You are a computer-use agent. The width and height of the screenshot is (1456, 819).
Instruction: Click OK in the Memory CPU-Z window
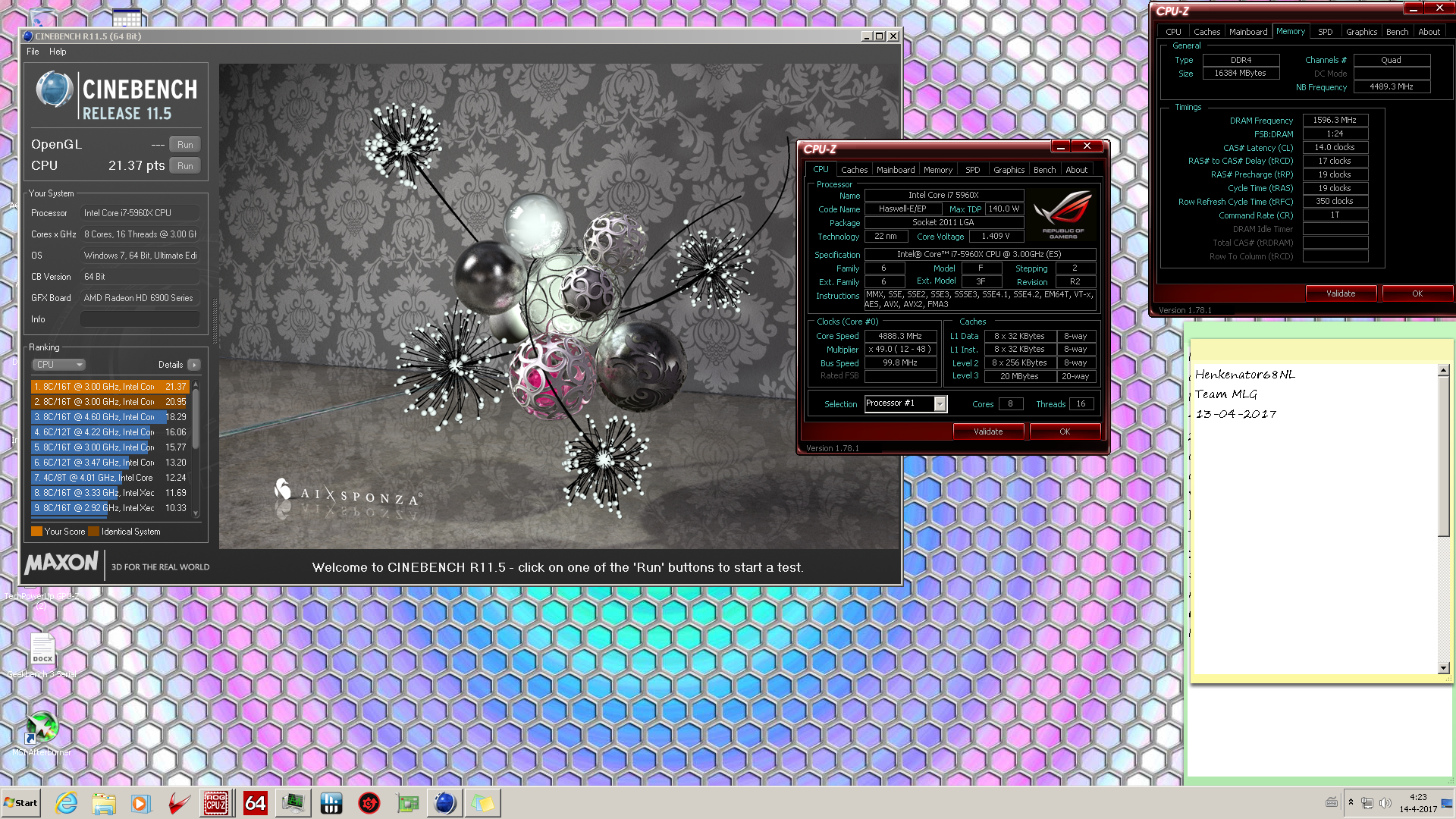point(1417,293)
